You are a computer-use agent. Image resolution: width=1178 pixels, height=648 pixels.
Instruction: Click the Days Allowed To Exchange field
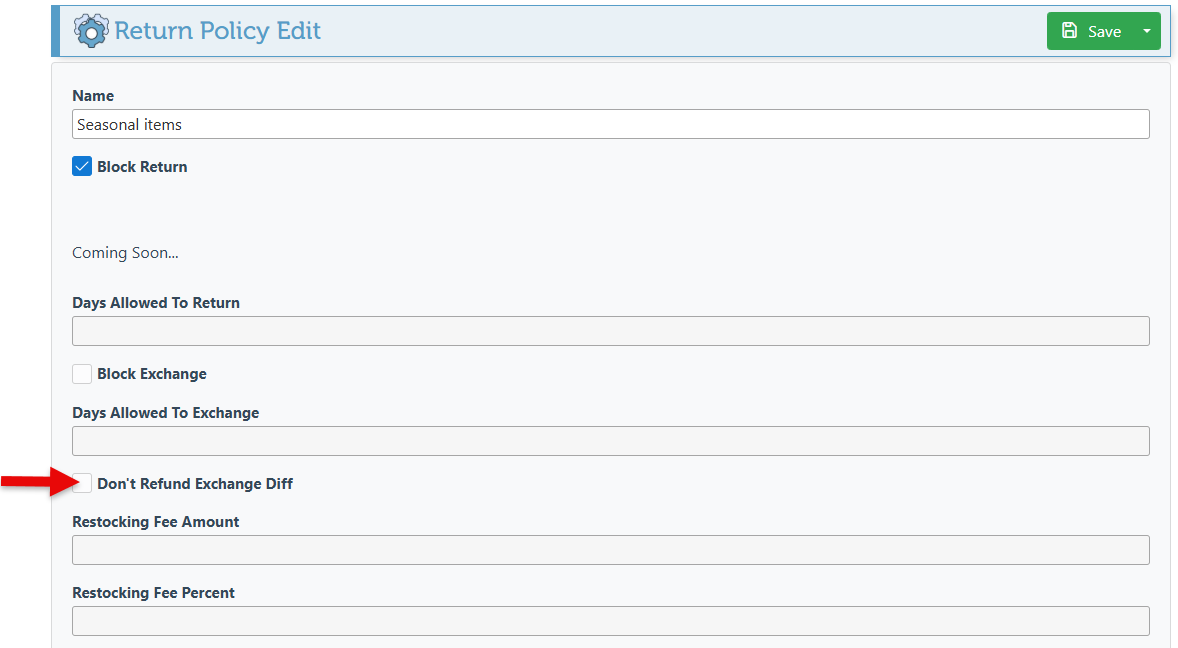point(611,441)
